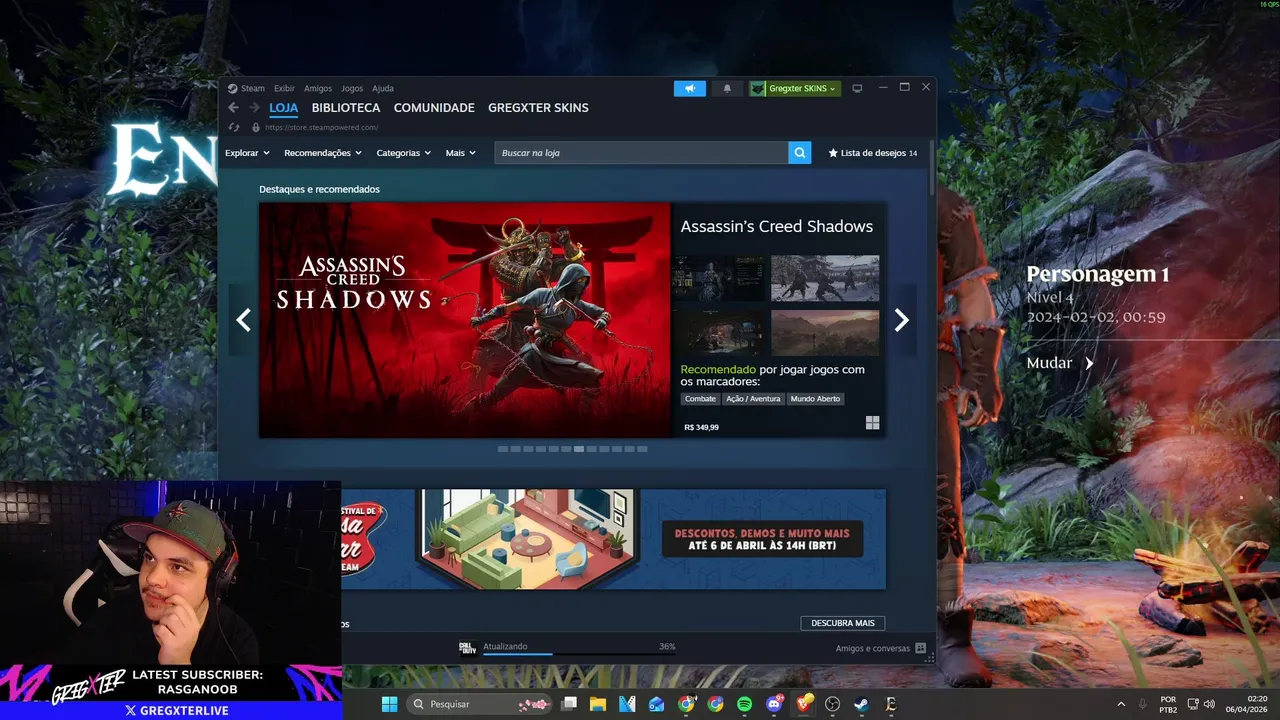Open Amigos e conversas link
The image size is (1280, 720).
point(873,648)
